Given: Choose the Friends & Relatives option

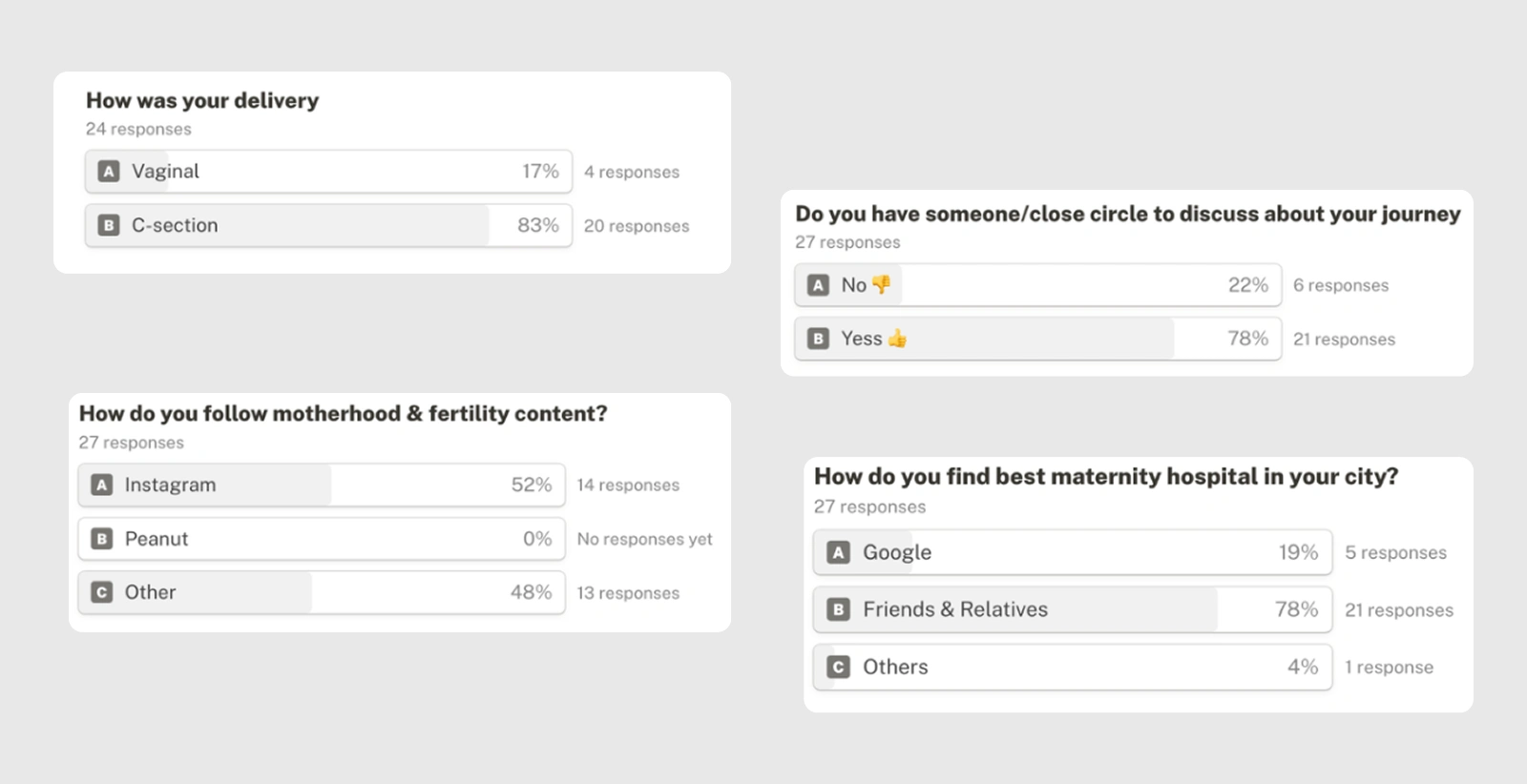Looking at the screenshot, I should 1072,609.
